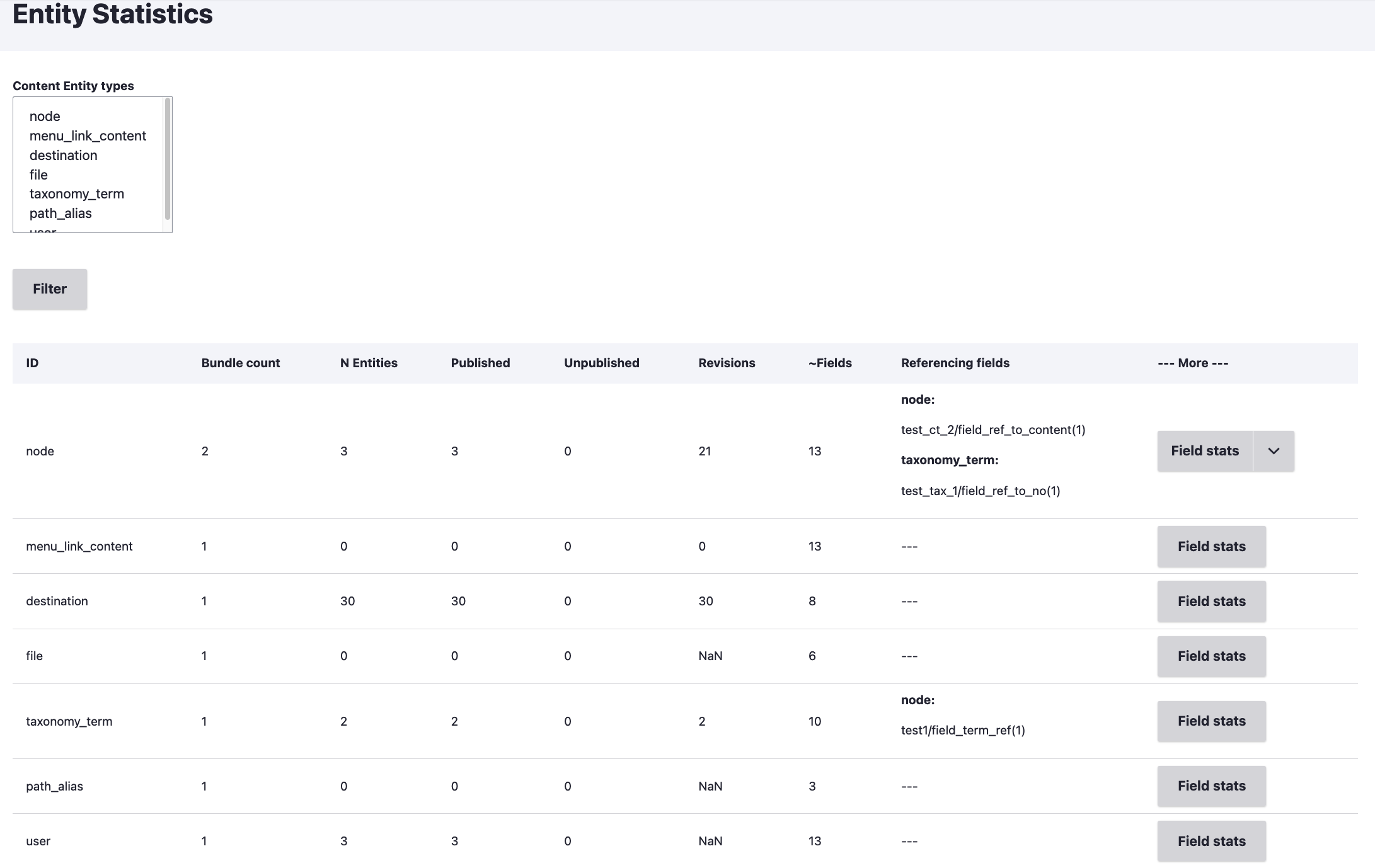Click Entity Statistics page heading
The image size is (1375, 868).
coord(113,14)
